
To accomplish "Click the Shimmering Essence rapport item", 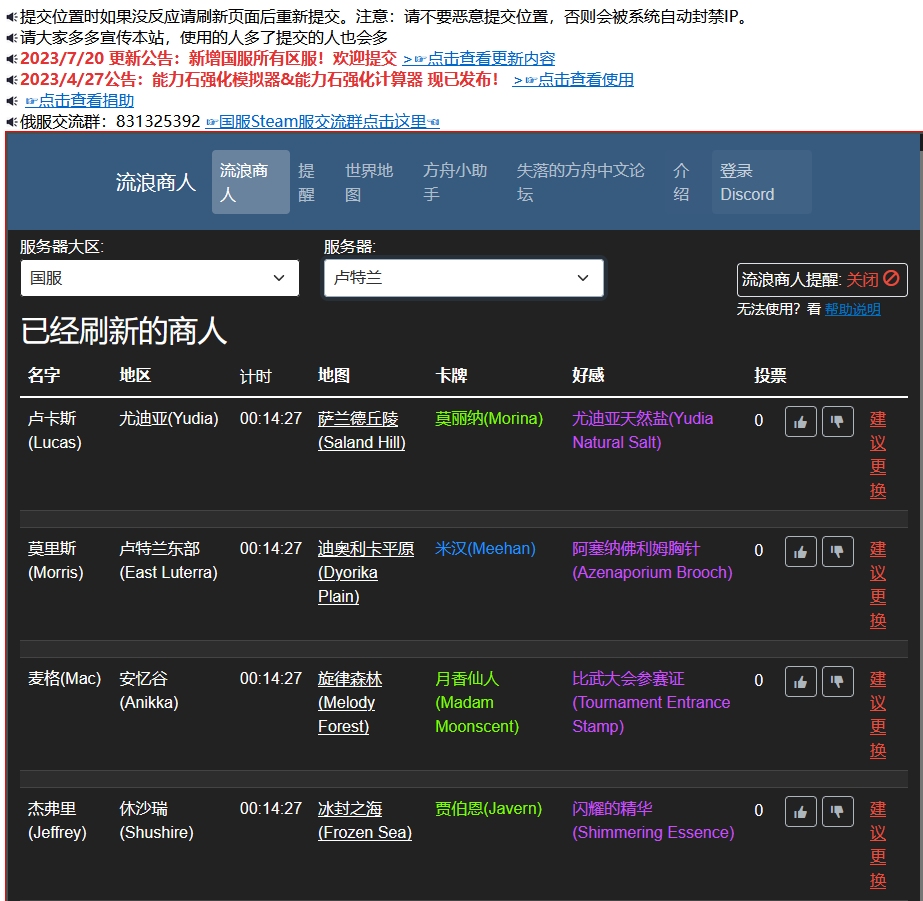I will point(653,820).
